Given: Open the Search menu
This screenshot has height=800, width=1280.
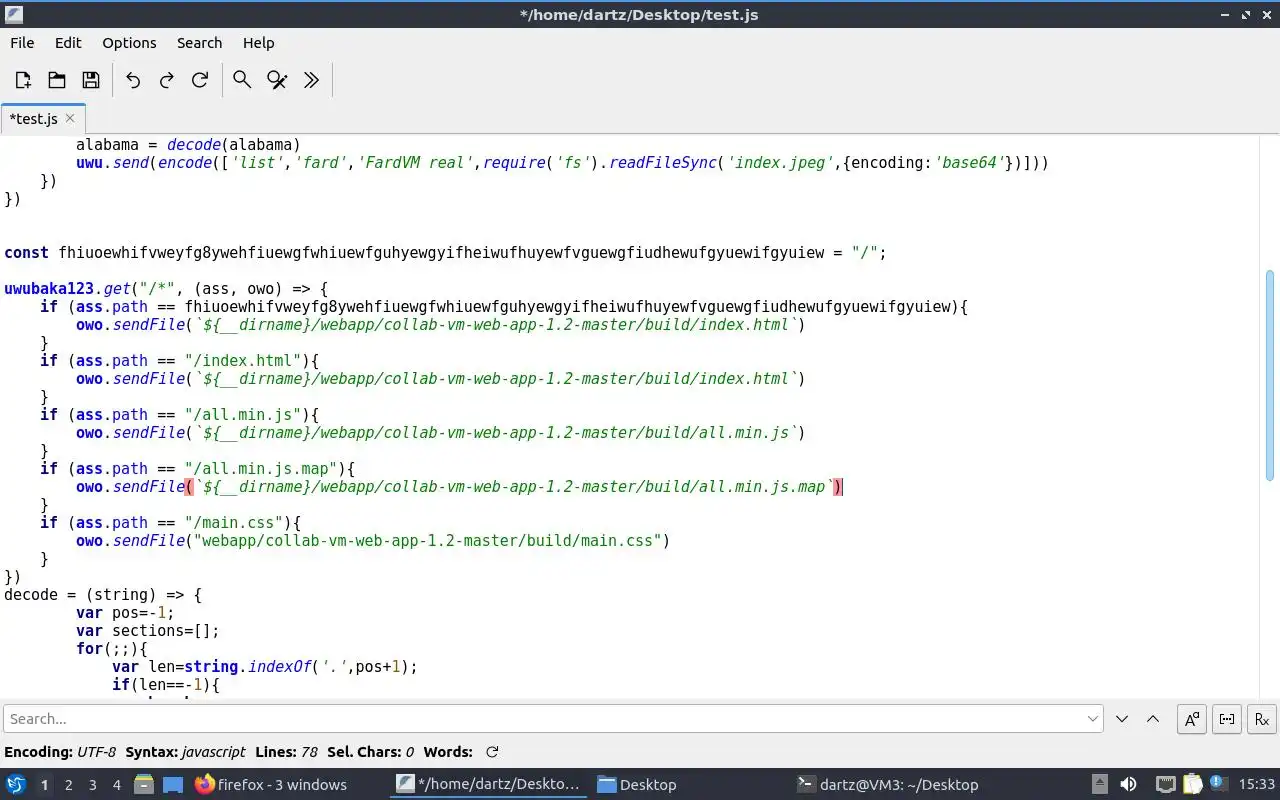Looking at the screenshot, I should 199,43.
